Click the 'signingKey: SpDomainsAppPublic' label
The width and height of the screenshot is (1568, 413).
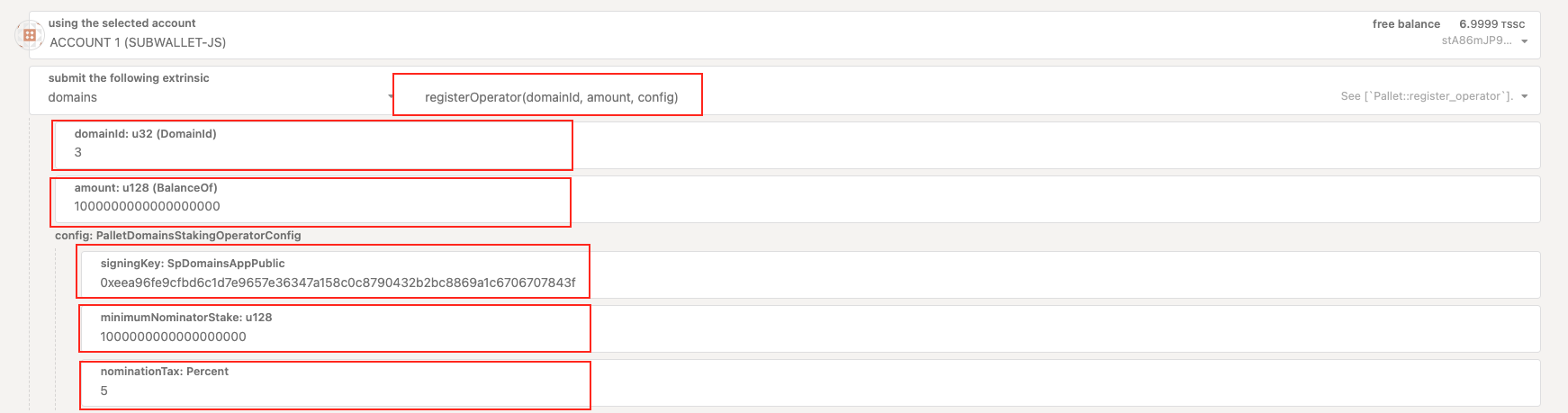[193, 264]
